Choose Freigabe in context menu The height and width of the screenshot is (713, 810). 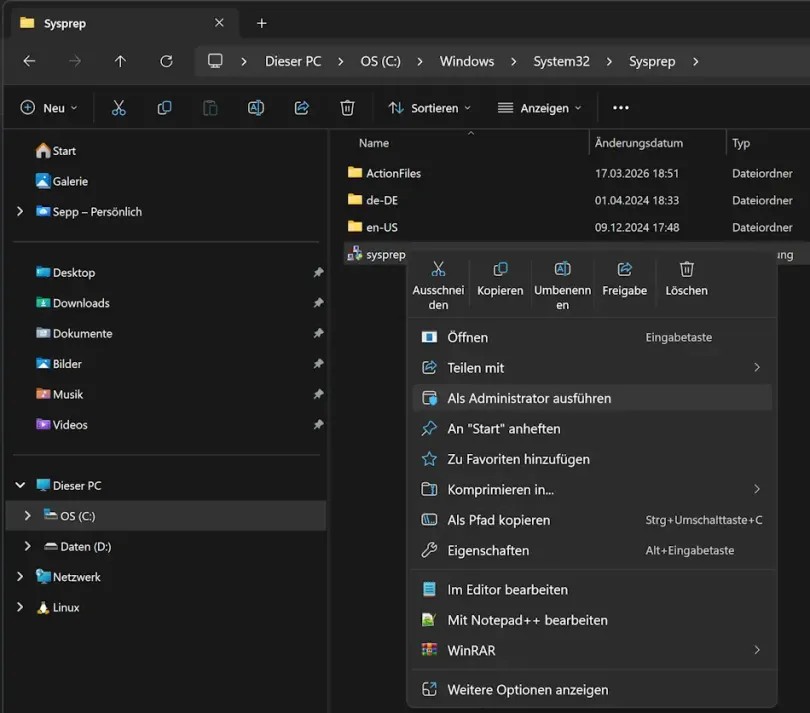click(x=625, y=279)
